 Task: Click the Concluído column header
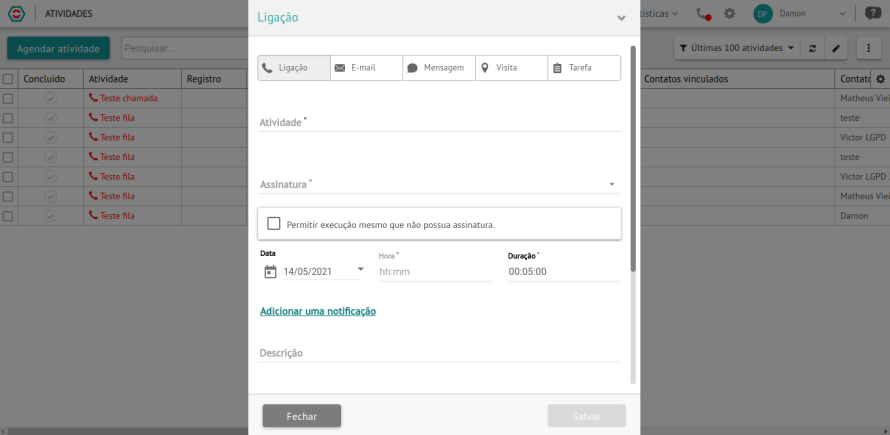(x=51, y=79)
